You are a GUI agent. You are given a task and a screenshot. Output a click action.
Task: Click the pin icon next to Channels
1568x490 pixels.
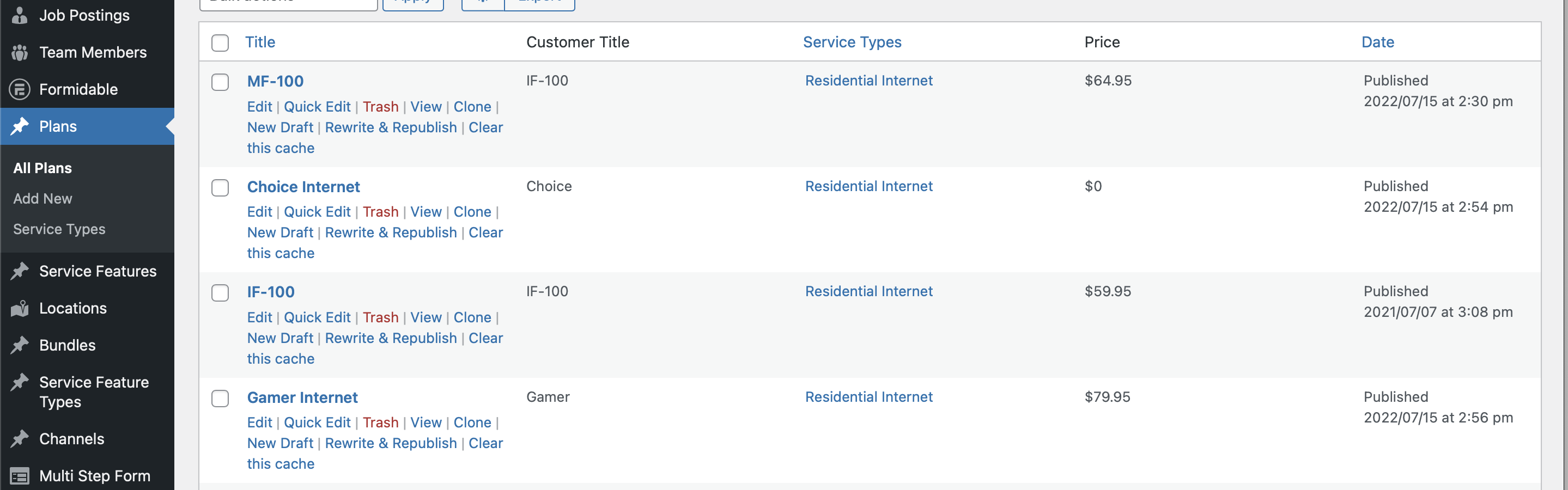tap(20, 439)
